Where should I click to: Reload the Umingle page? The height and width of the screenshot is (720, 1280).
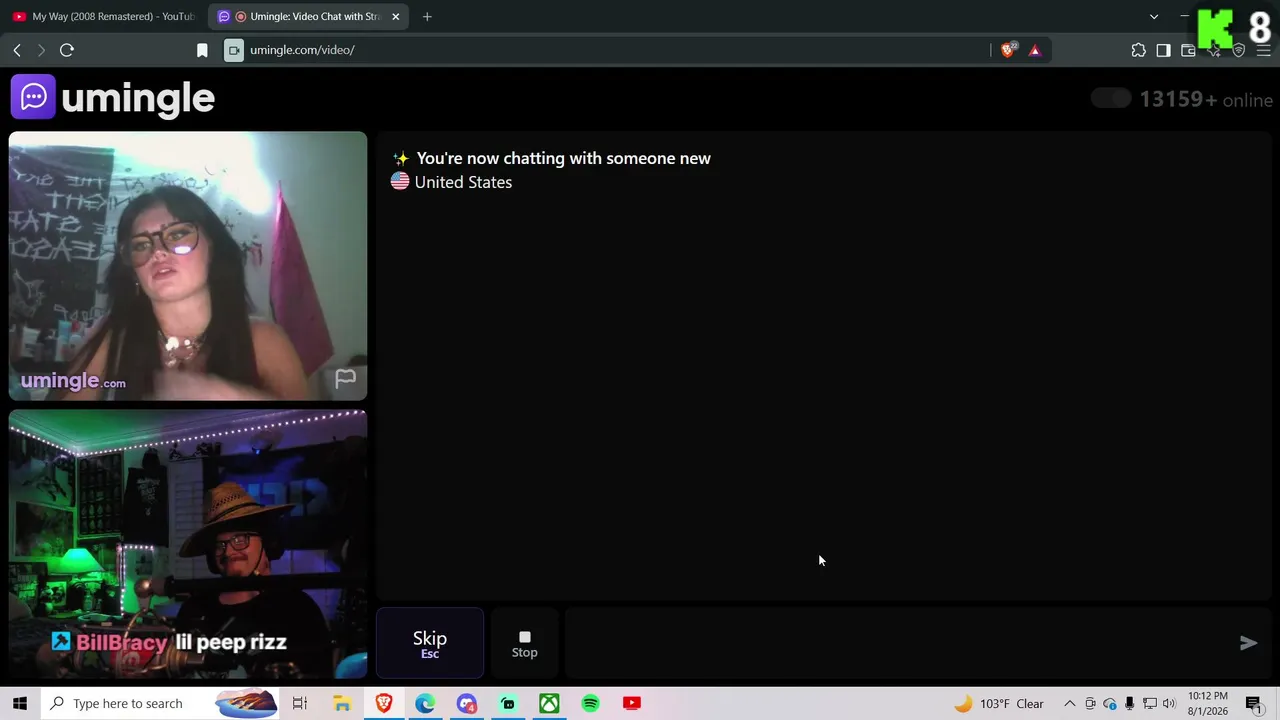coord(67,50)
